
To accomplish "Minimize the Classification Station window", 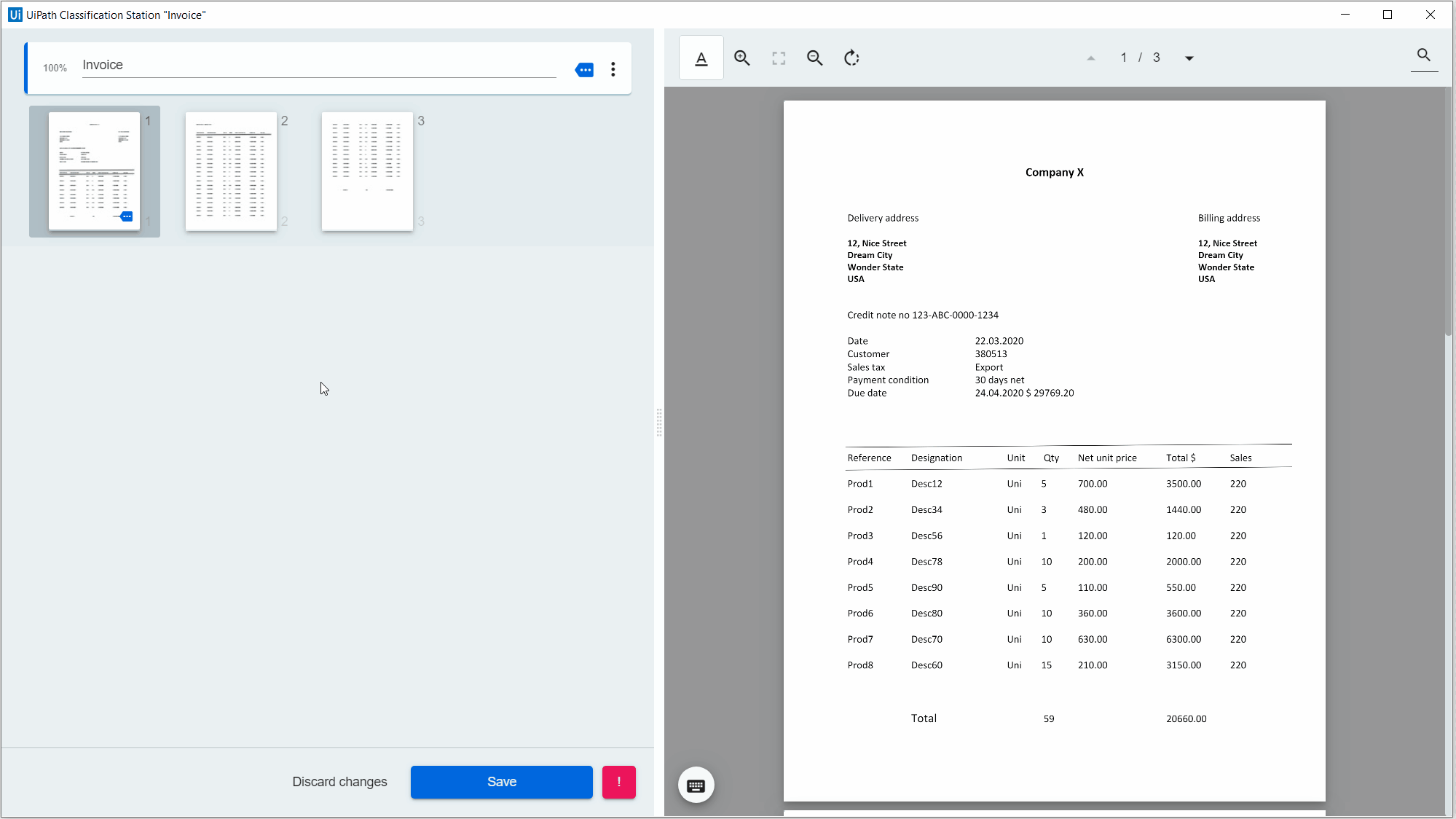I will tap(1345, 15).
